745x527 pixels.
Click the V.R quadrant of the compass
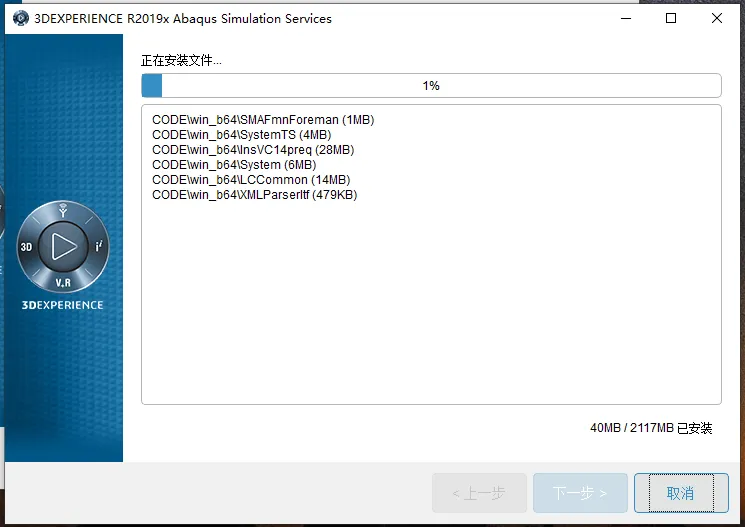63,283
